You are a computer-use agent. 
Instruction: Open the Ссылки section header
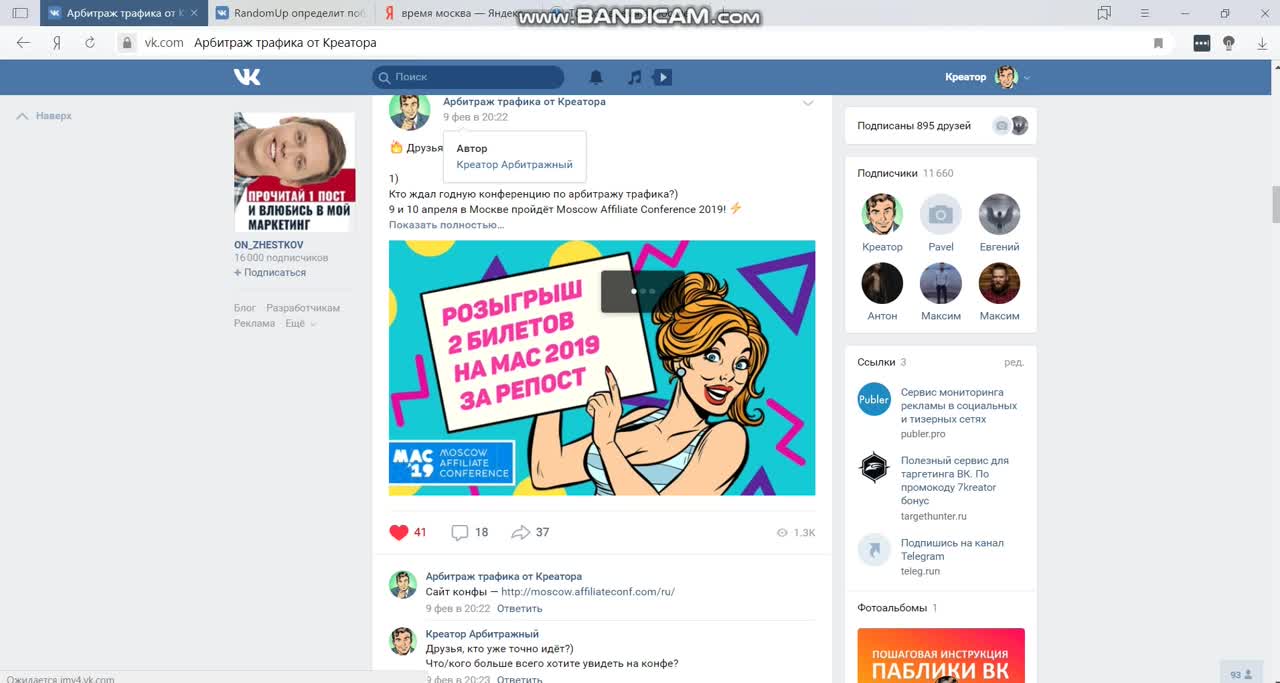coord(882,362)
